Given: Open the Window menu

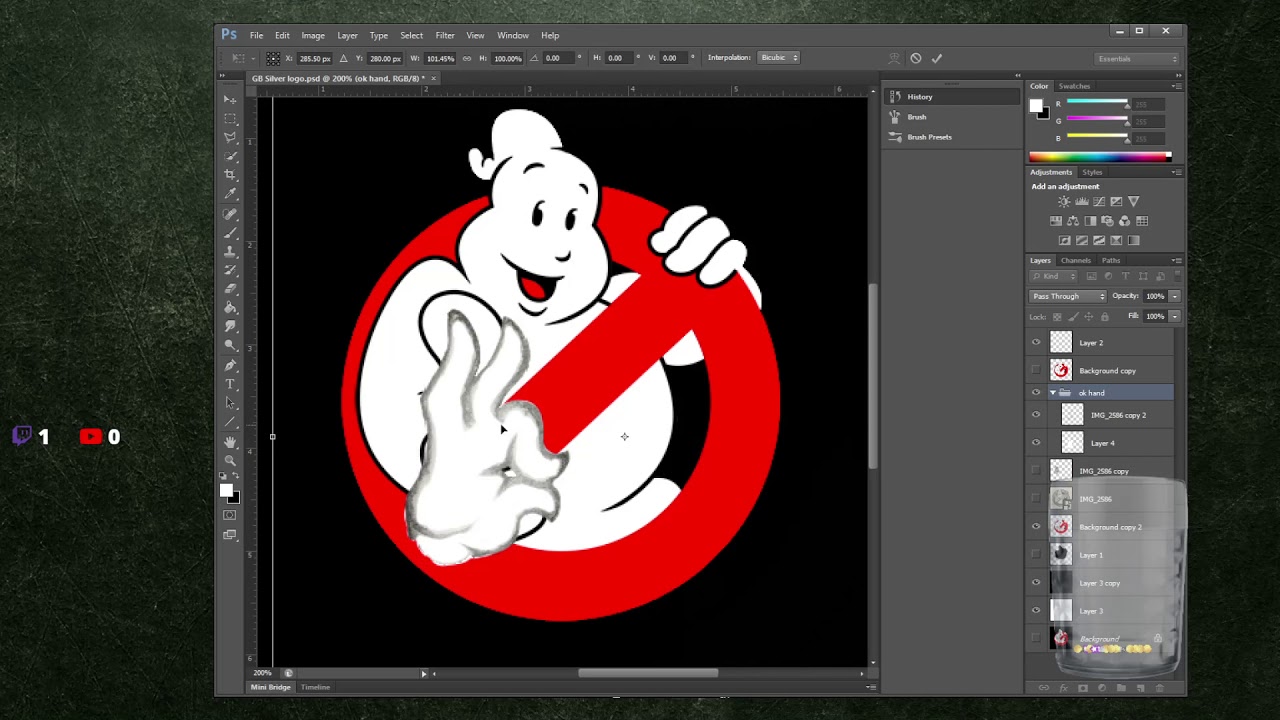Looking at the screenshot, I should (x=513, y=36).
